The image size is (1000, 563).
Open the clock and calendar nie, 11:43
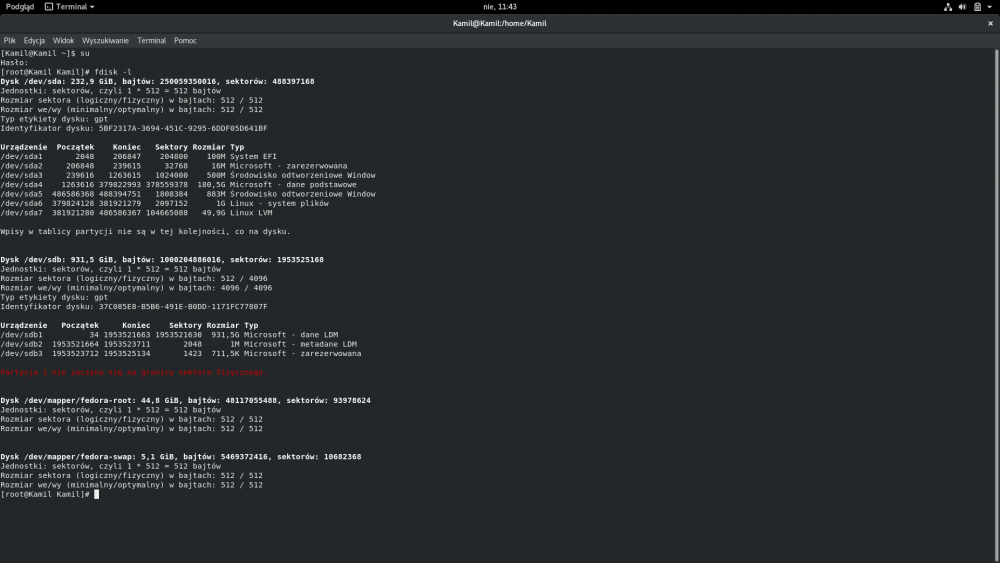tap(500, 6)
